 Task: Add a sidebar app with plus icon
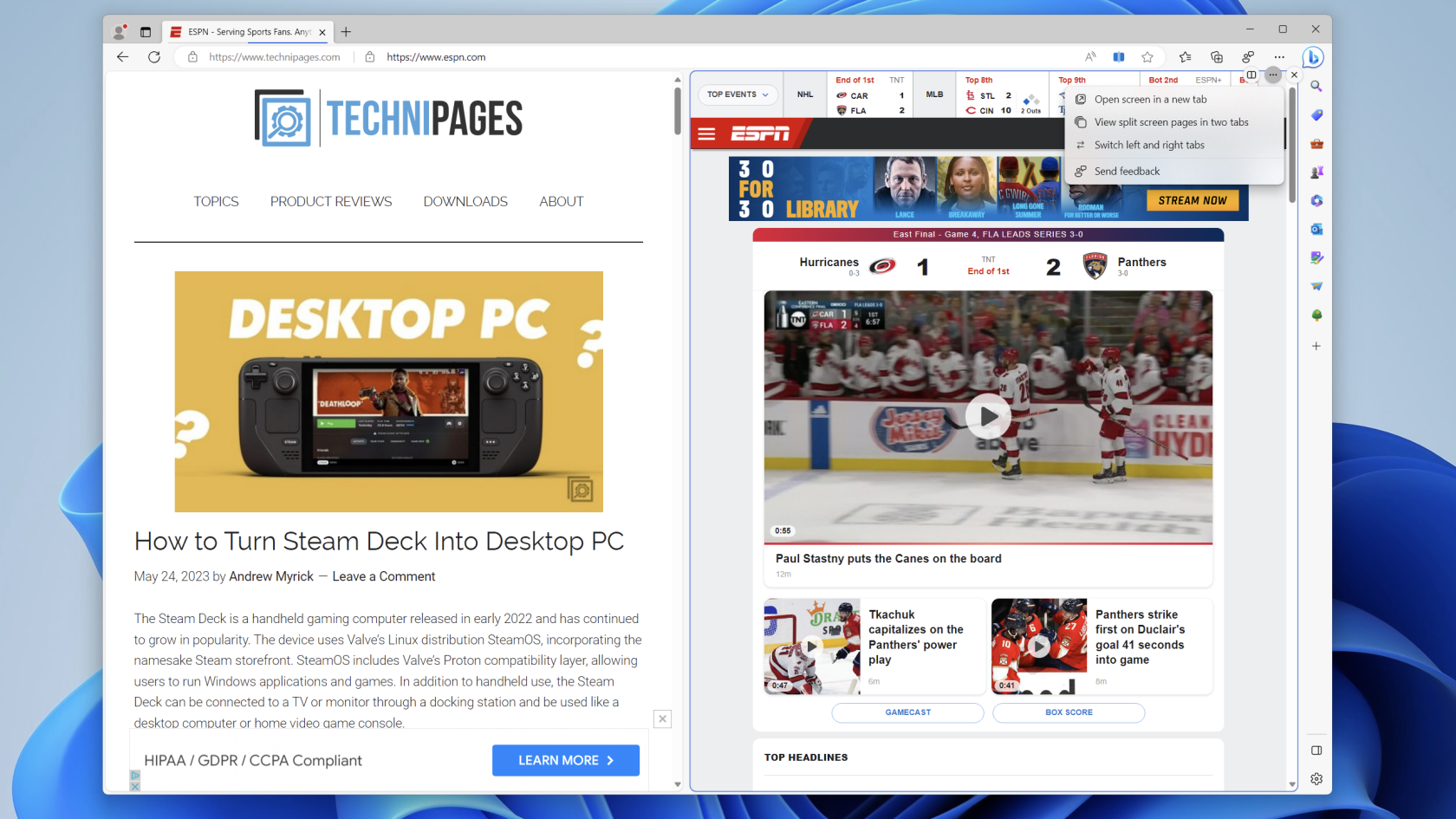pyautogui.click(x=1316, y=346)
